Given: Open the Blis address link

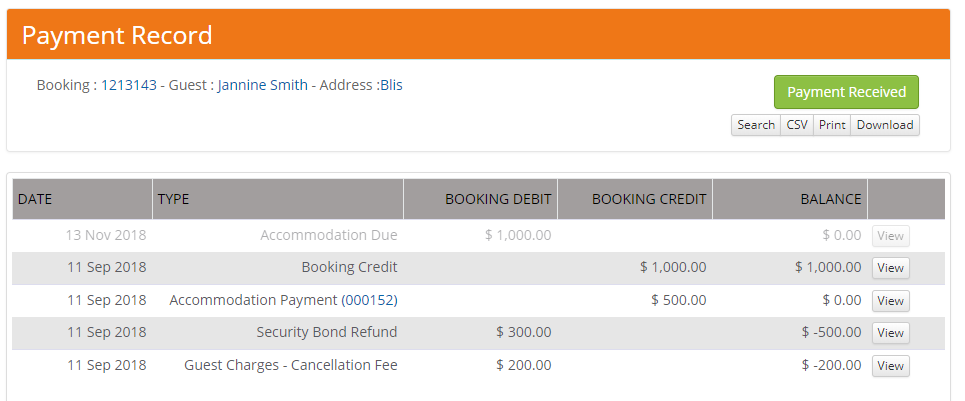Looking at the screenshot, I should pos(391,85).
